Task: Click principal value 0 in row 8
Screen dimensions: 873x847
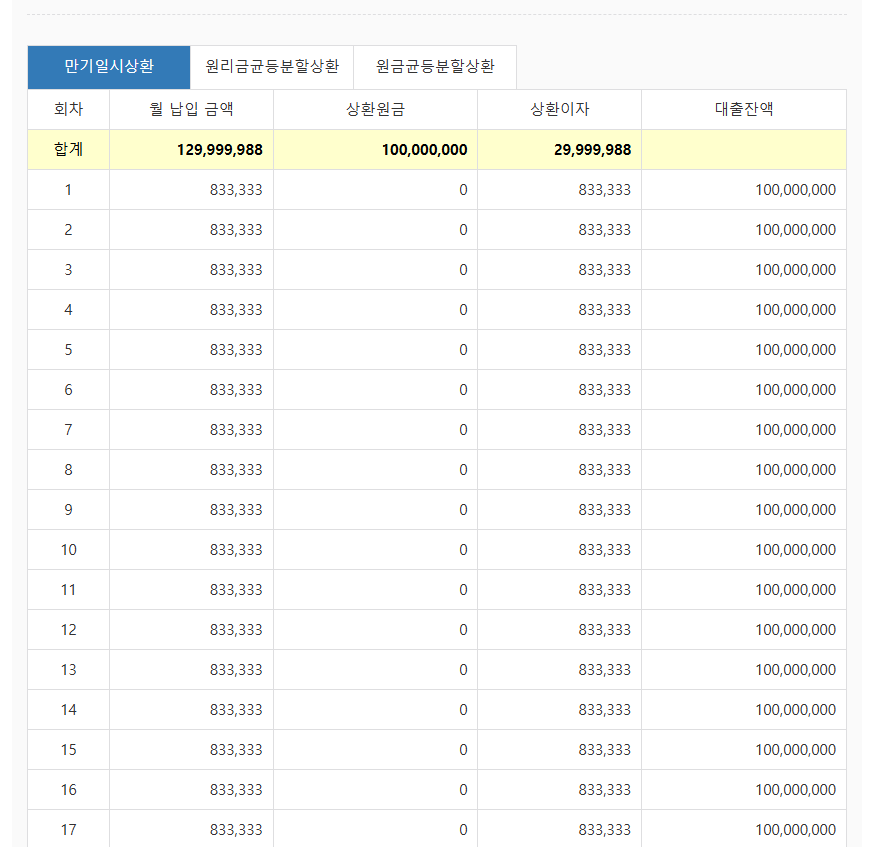Action: coord(463,470)
